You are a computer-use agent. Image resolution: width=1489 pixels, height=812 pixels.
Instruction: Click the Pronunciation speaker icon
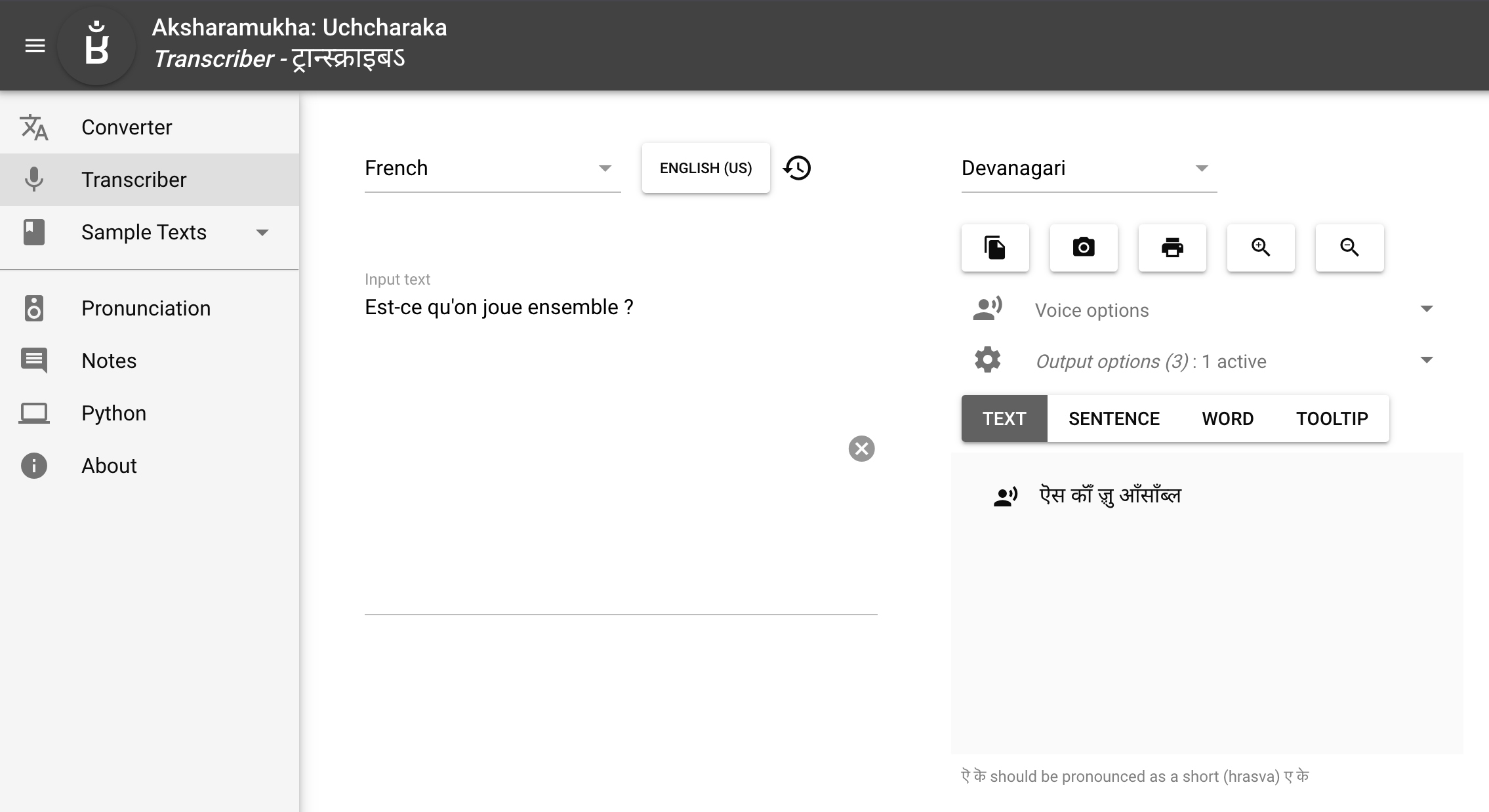click(x=34, y=308)
